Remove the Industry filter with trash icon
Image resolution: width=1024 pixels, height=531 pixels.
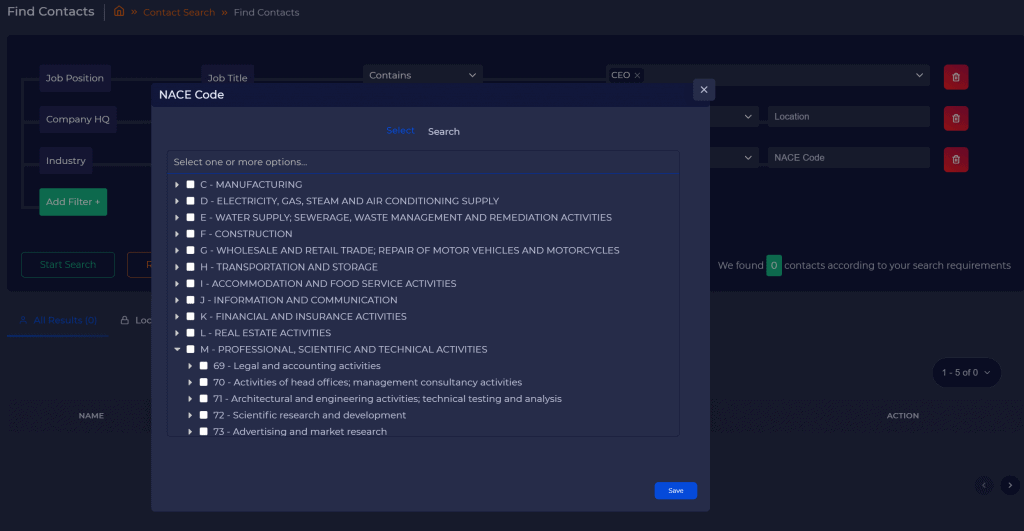point(955,159)
